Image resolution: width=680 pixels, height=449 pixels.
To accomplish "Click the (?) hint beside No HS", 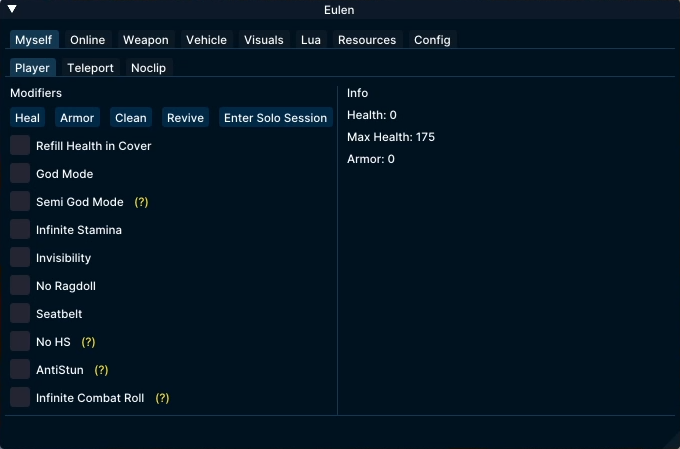I will (x=88, y=342).
